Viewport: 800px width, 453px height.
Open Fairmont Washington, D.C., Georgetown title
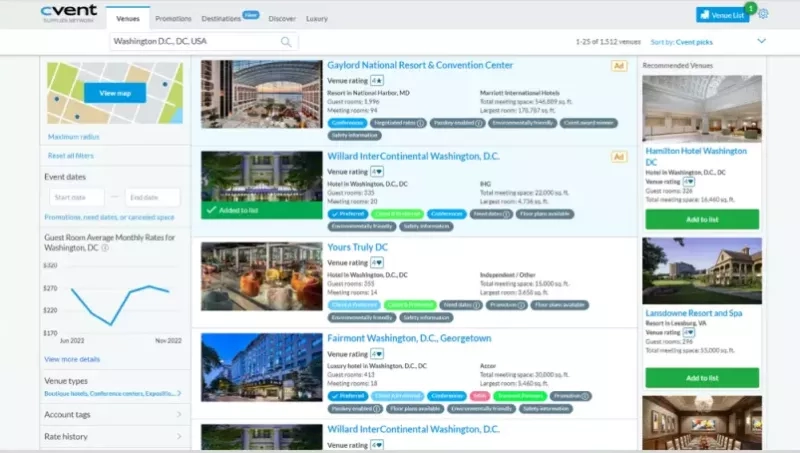pos(409,338)
